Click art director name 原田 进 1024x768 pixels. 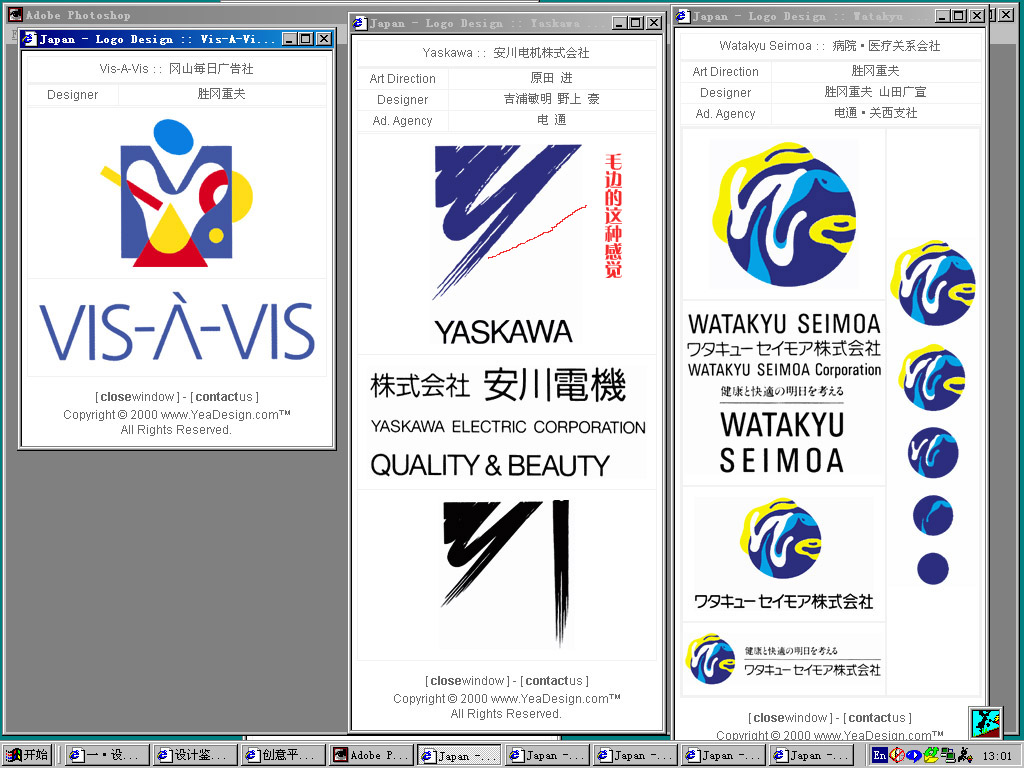pos(552,78)
